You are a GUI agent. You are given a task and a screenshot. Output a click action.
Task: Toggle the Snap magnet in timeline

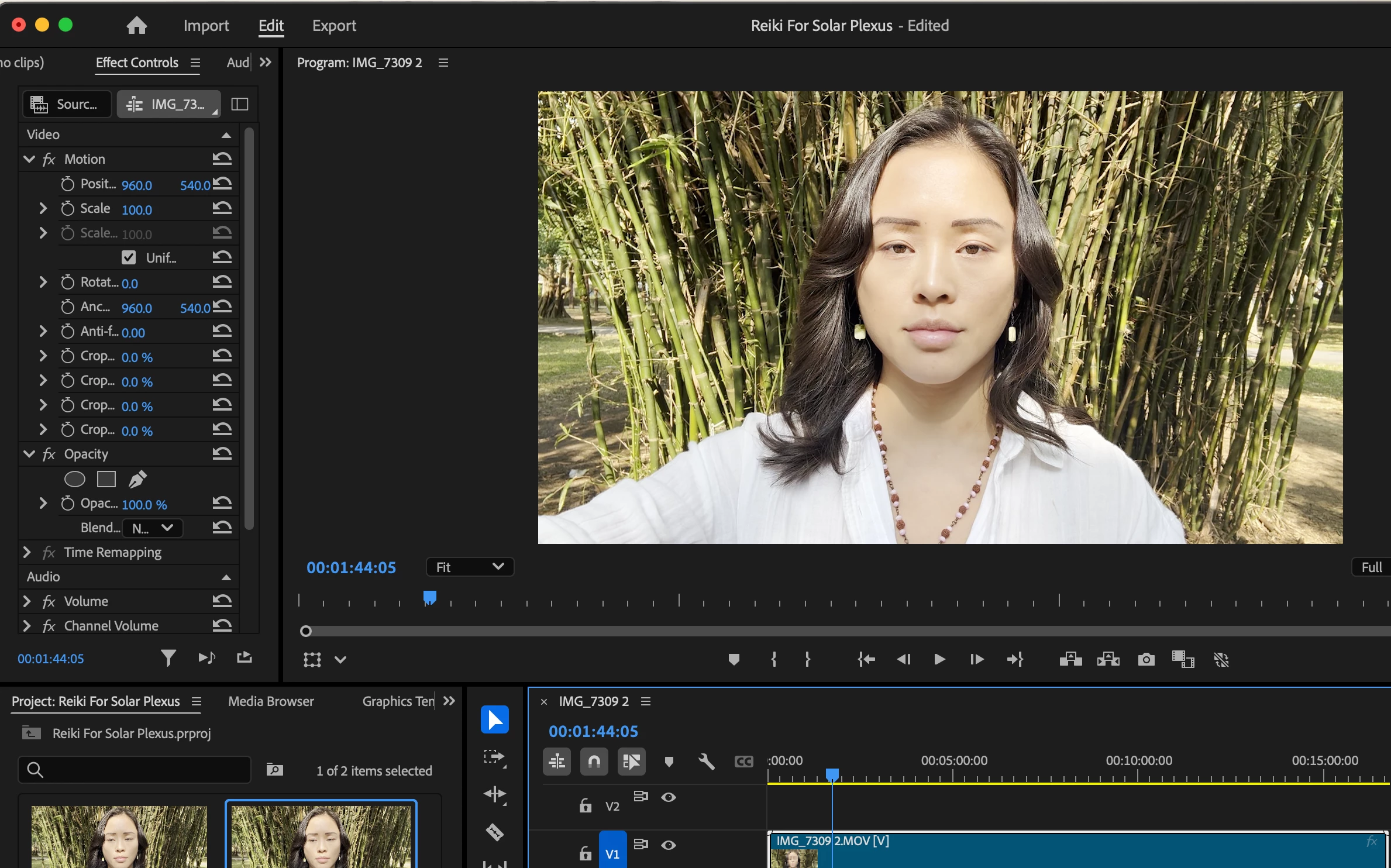(x=594, y=762)
